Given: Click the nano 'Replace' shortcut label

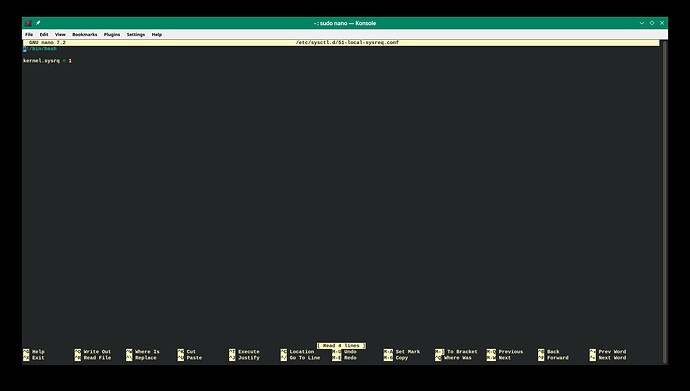Looking at the screenshot, I should pyautogui.click(x=146, y=358).
